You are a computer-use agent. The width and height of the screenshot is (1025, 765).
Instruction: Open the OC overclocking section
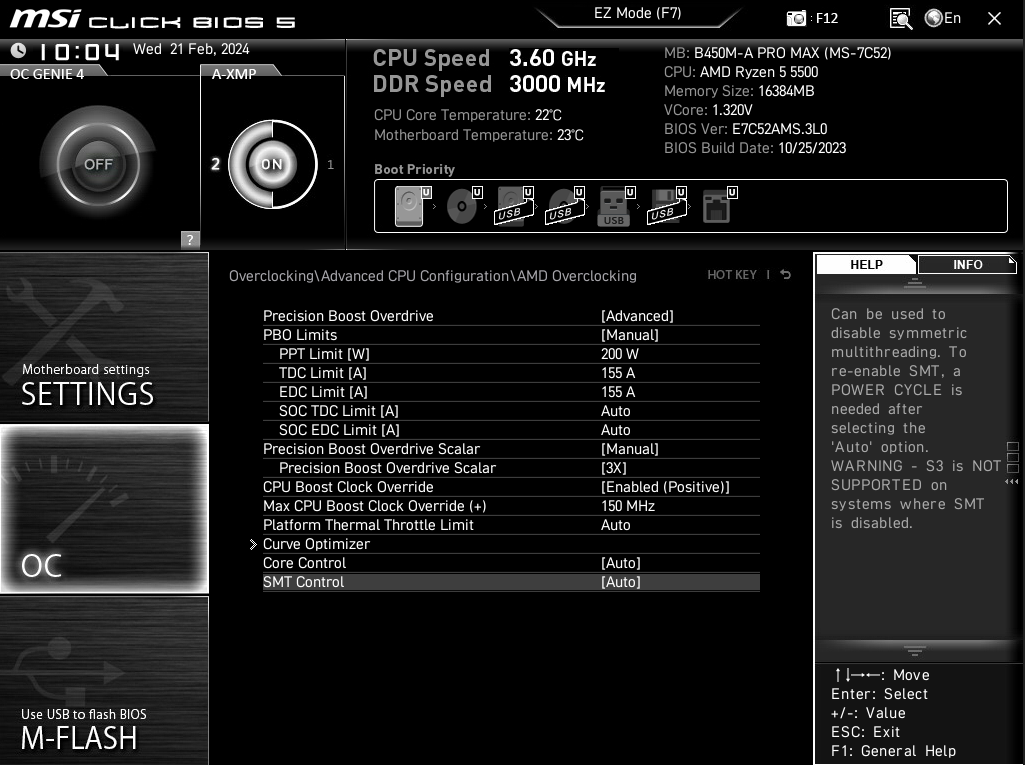click(105, 509)
